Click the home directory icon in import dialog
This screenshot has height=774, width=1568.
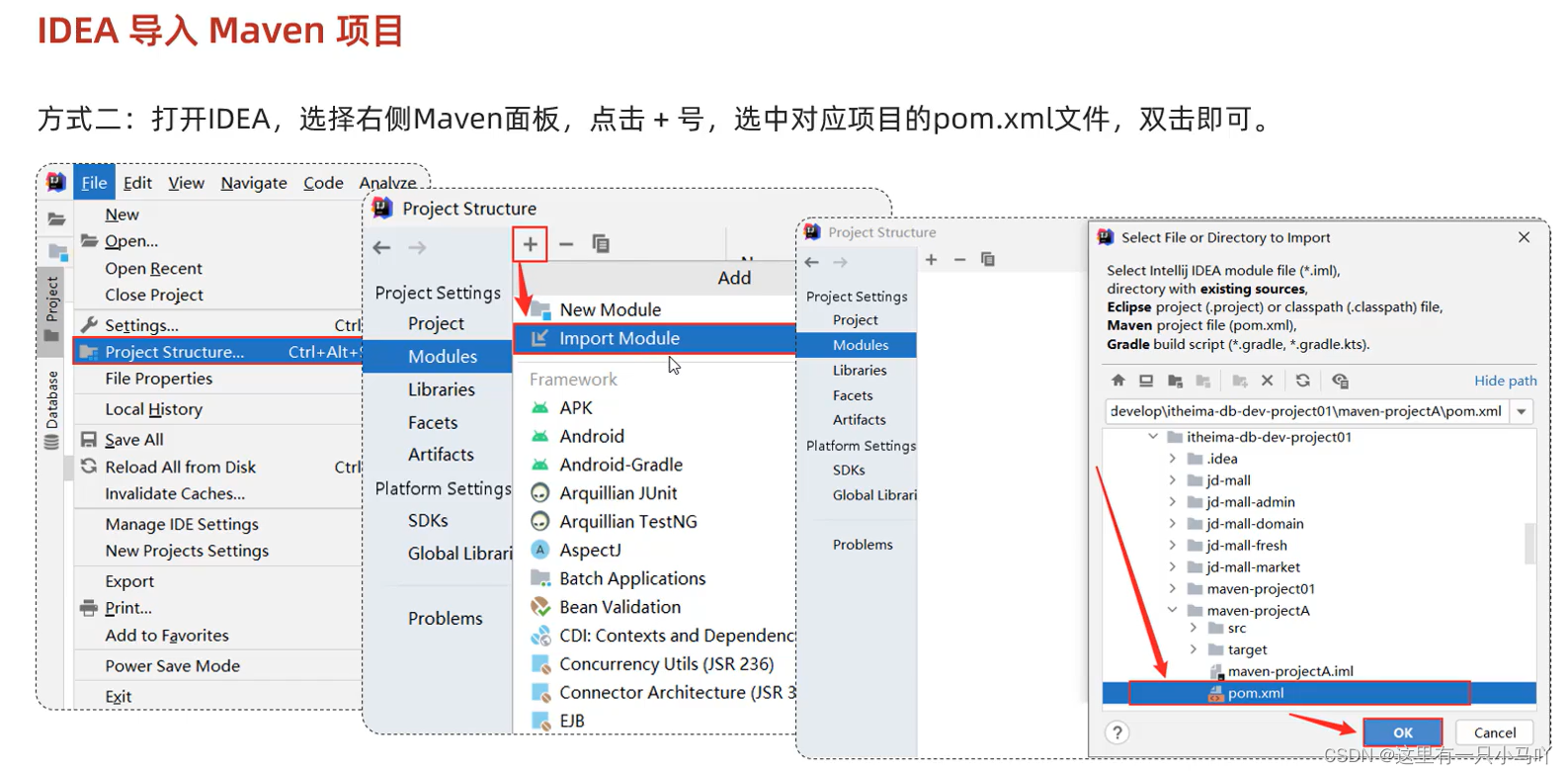(1117, 381)
